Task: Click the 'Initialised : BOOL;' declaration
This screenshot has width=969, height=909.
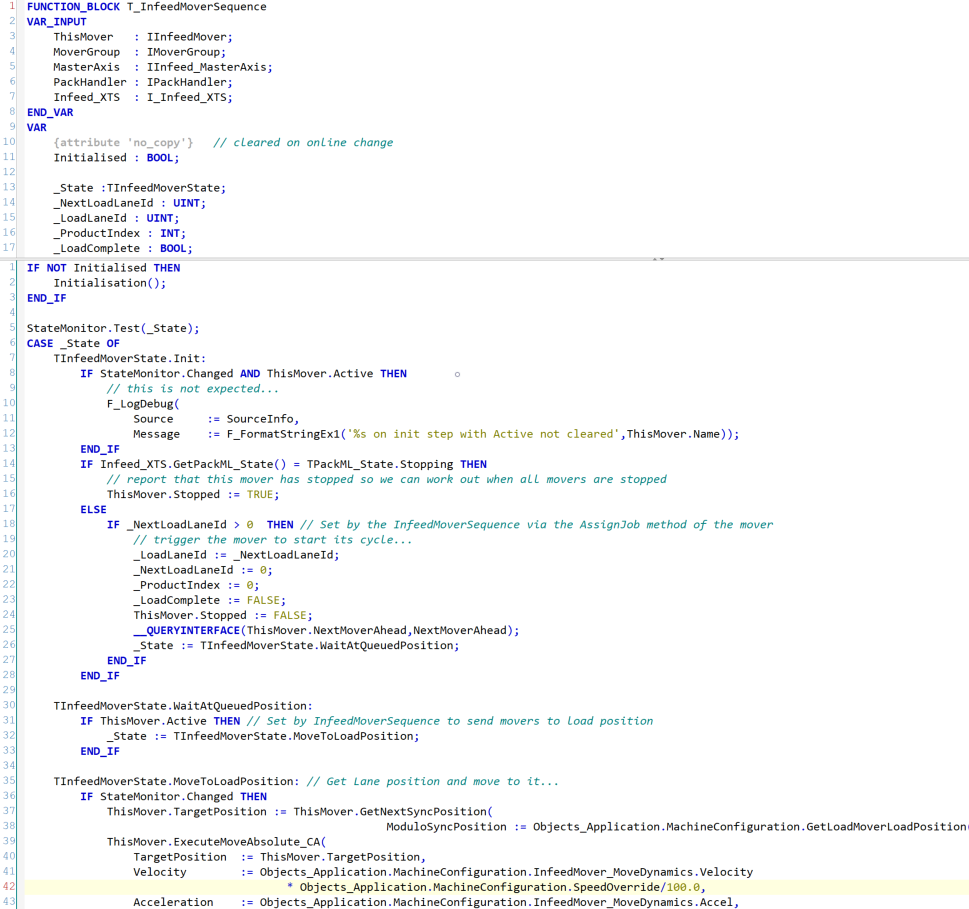Action: (116, 158)
